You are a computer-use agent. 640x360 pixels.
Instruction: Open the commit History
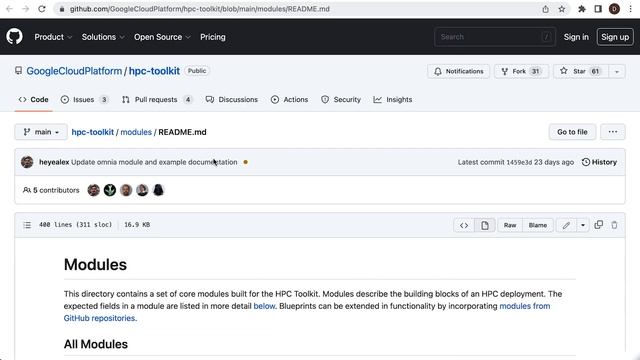point(599,162)
